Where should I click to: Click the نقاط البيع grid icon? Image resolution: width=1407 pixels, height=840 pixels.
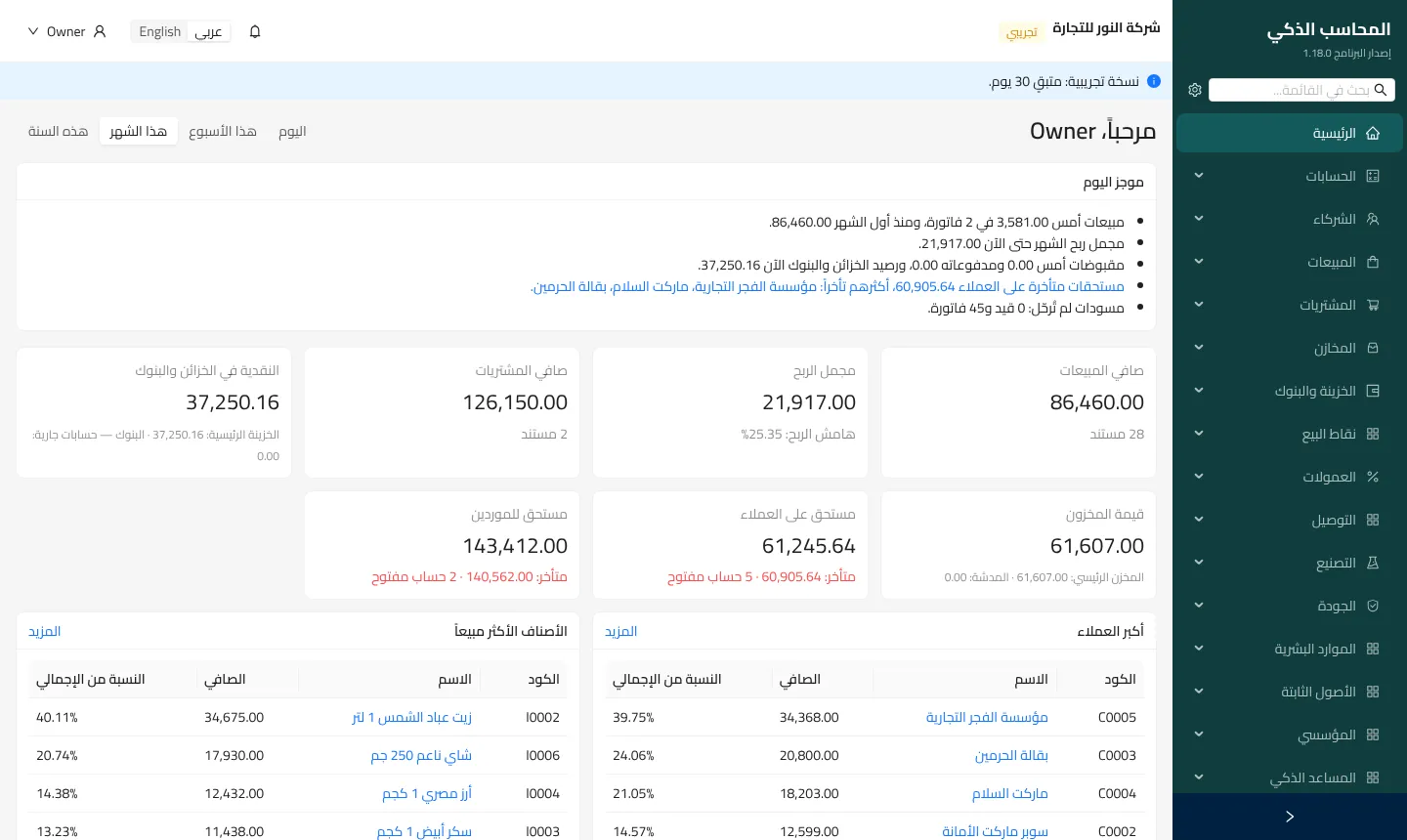pyautogui.click(x=1373, y=434)
